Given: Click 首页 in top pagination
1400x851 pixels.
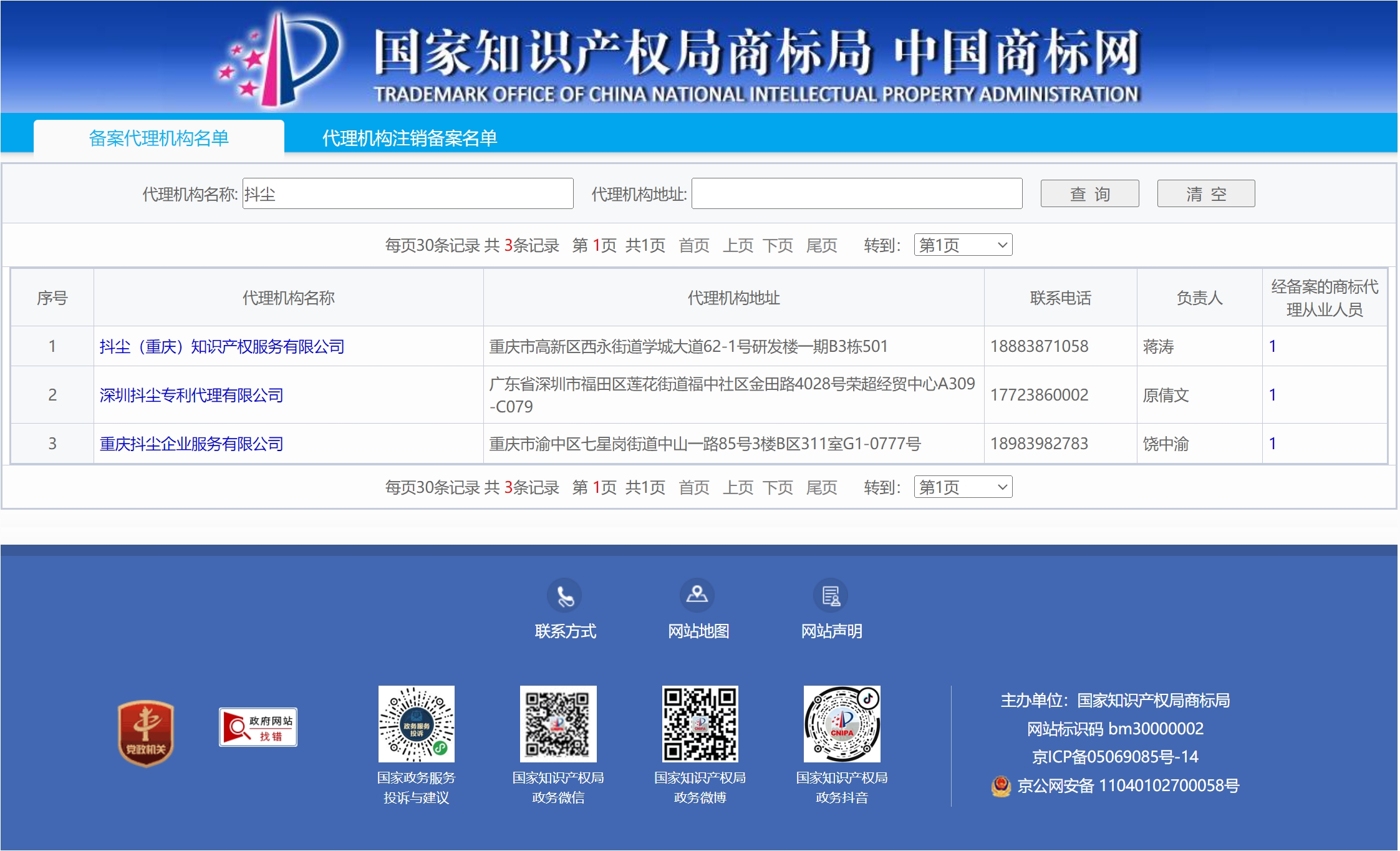Looking at the screenshot, I should pos(694,246).
